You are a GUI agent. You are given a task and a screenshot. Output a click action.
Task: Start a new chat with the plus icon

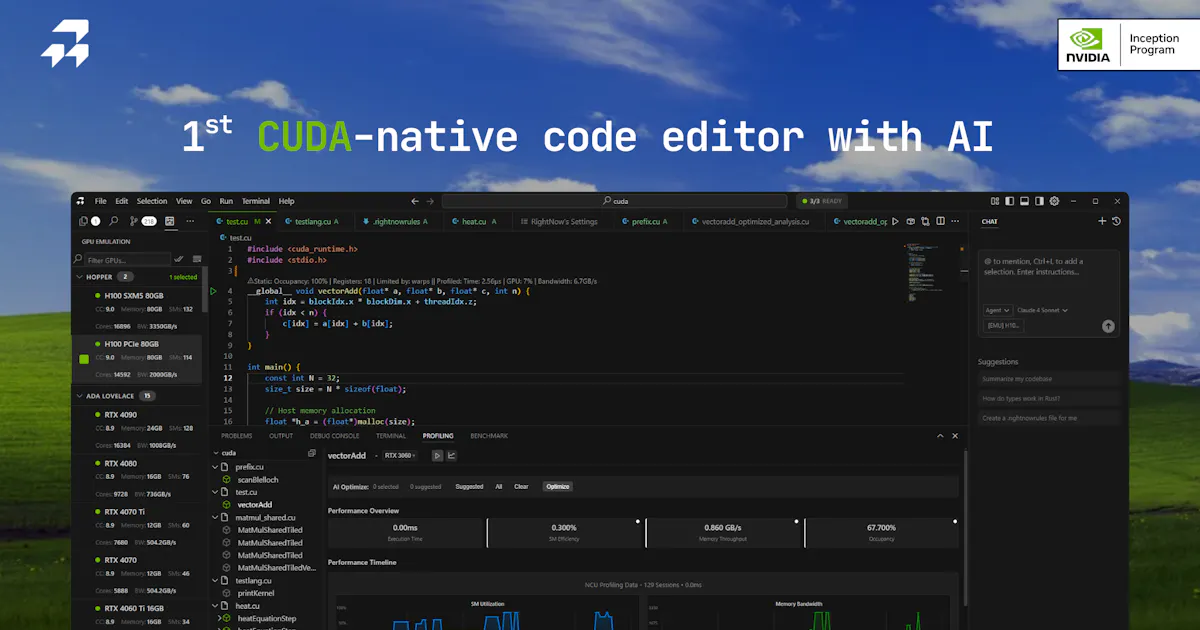coord(1102,221)
